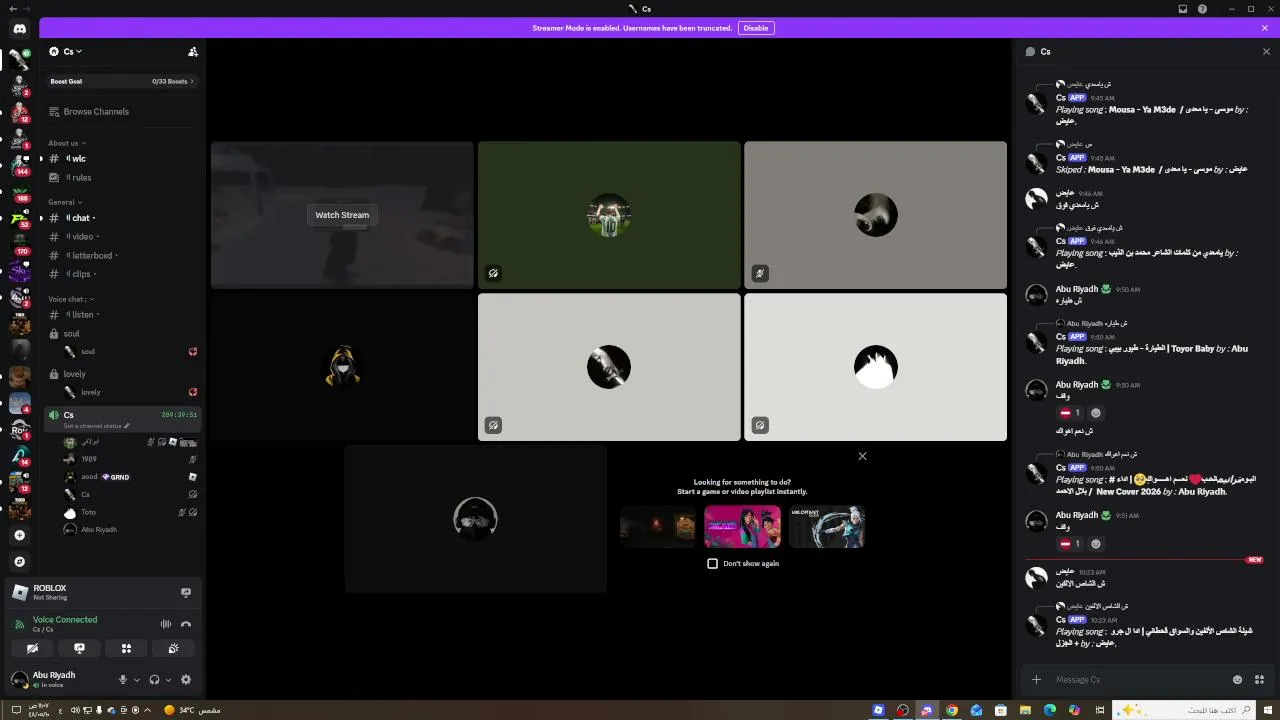Open microphone input options arrow

136,680
